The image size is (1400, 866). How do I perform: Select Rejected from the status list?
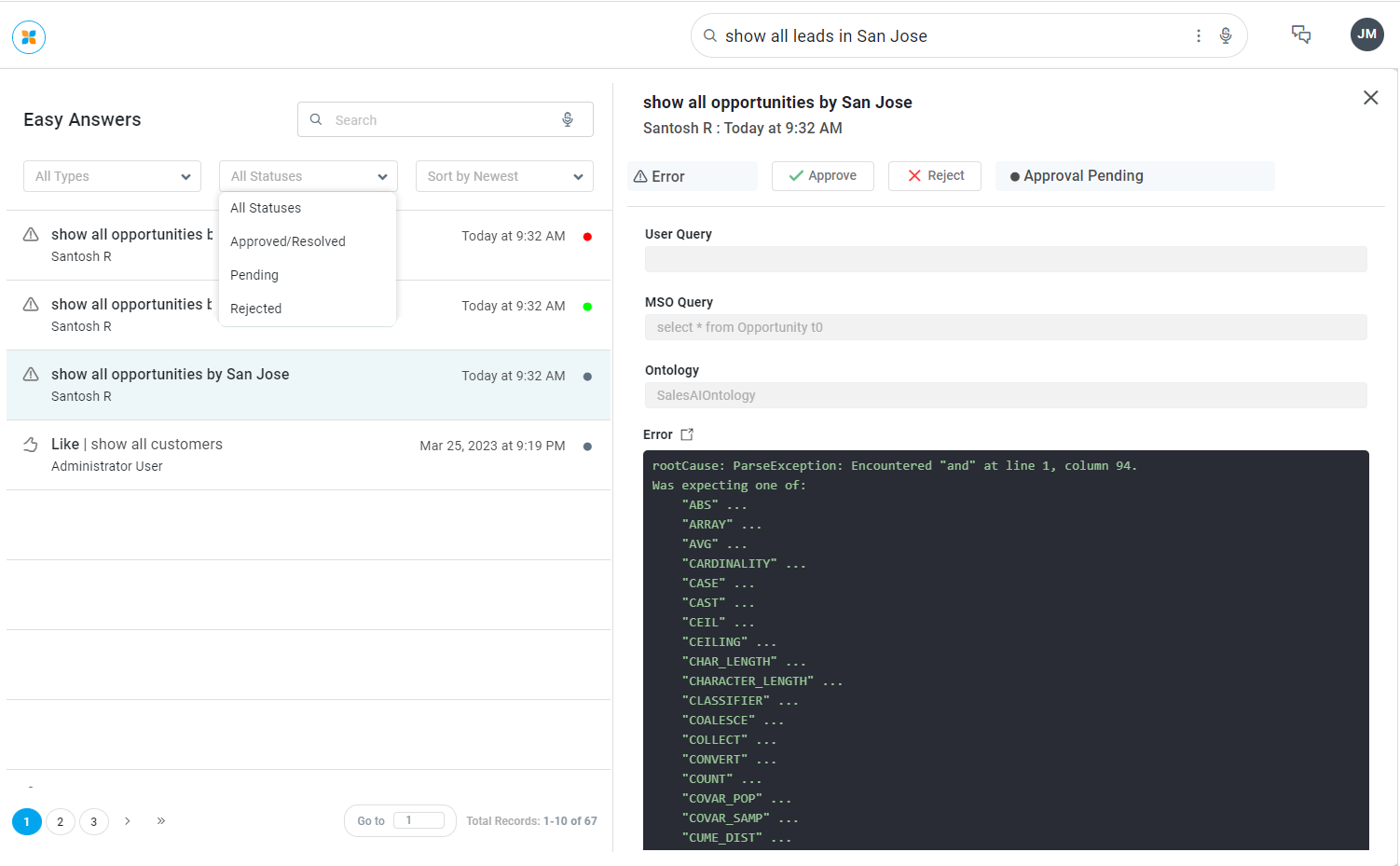pyautogui.click(x=255, y=309)
